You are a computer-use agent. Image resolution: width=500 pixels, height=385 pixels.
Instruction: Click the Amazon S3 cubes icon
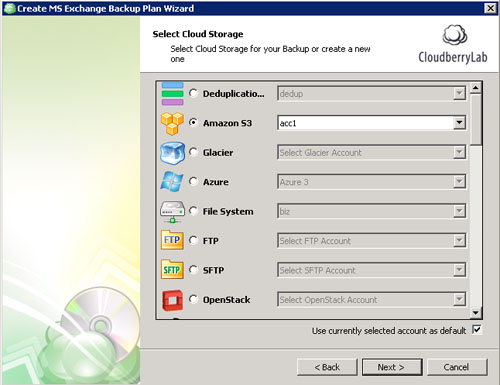(x=172, y=123)
